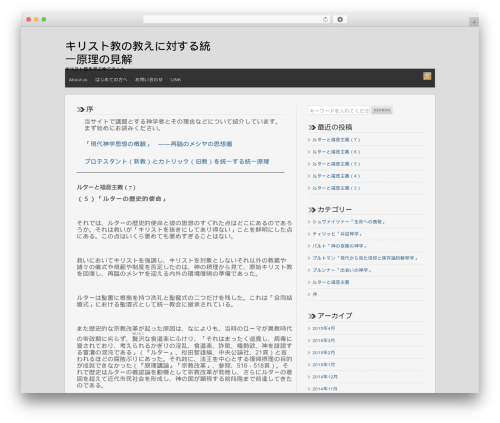Open category 序 in sidebar
Screen dimensions: 500x423
click(315, 294)
